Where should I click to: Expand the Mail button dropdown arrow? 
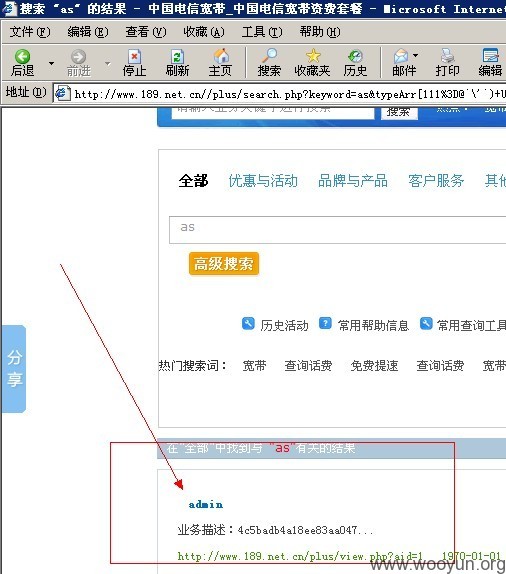(415, 55)
